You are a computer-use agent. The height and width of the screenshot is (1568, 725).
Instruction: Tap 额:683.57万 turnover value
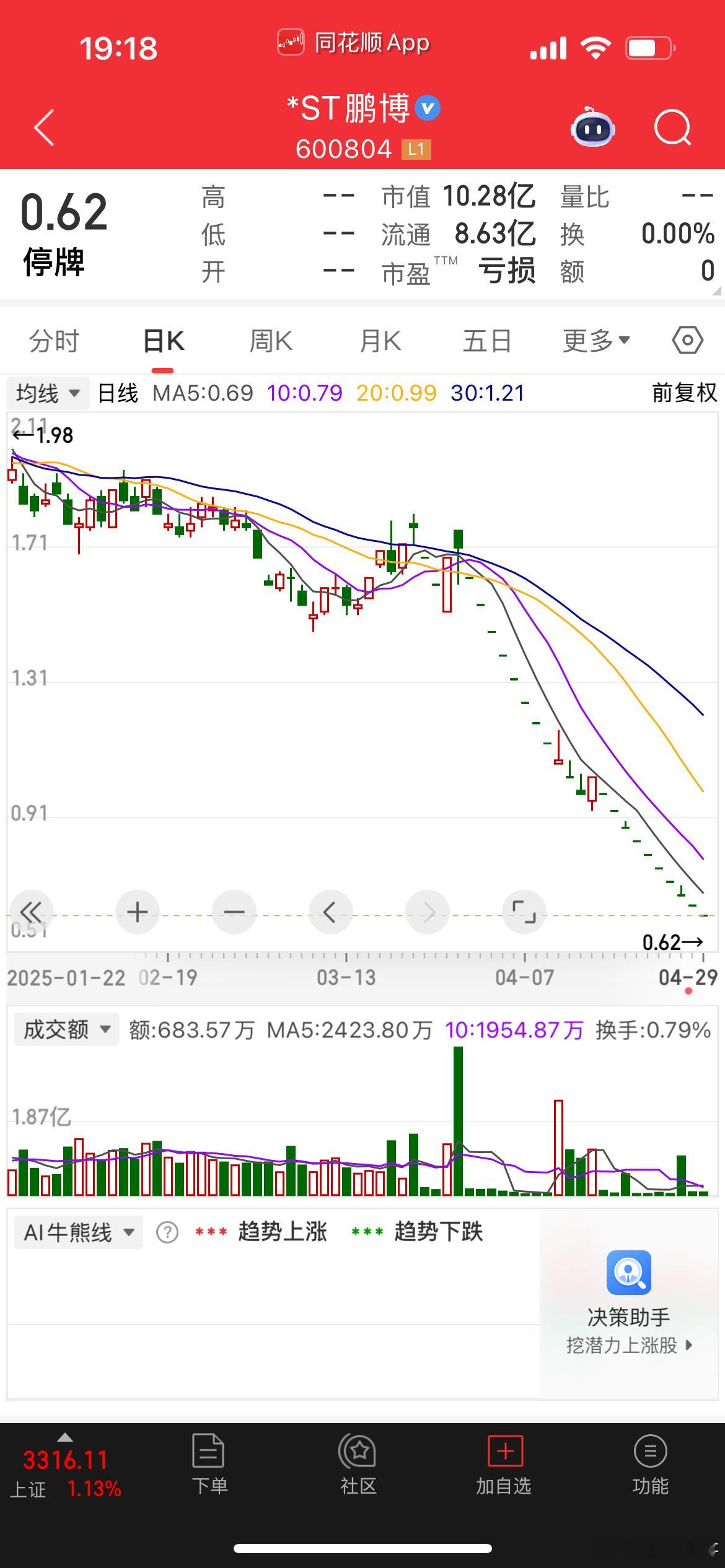191,1030
